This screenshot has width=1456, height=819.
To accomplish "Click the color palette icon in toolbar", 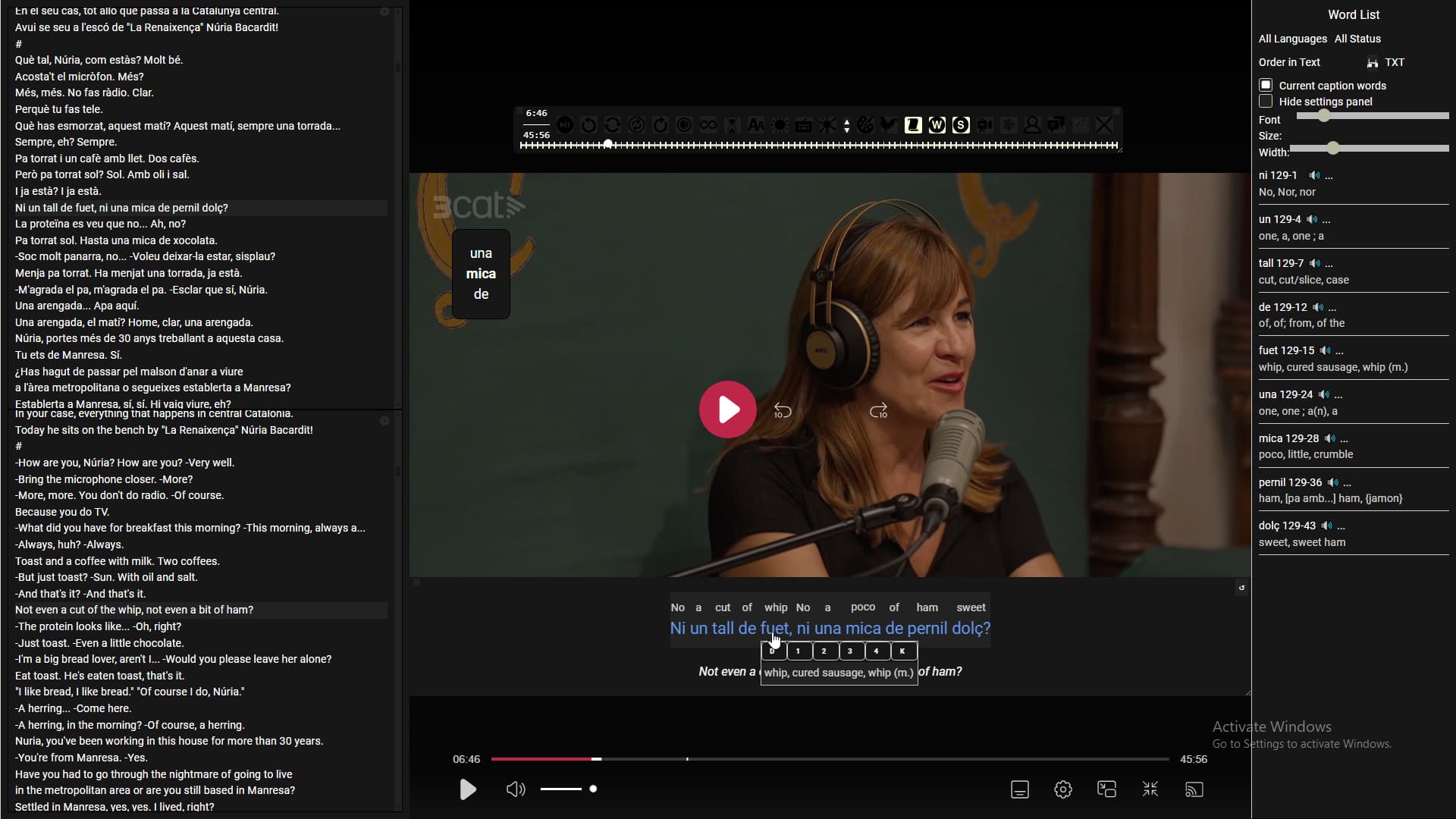I will click(865, 125).
